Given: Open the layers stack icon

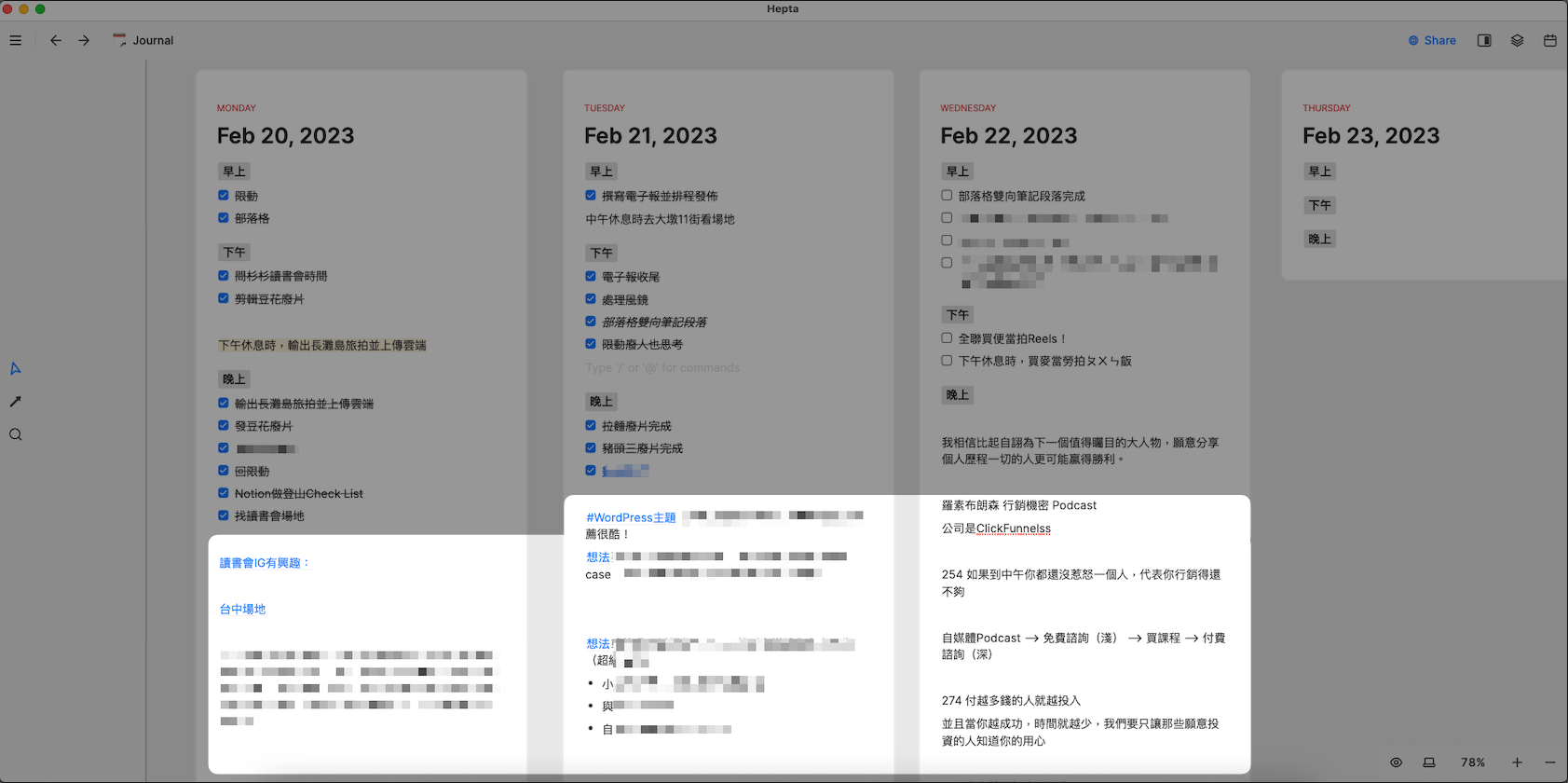Looking at the screenshot, I should [x=1517, y=40].
